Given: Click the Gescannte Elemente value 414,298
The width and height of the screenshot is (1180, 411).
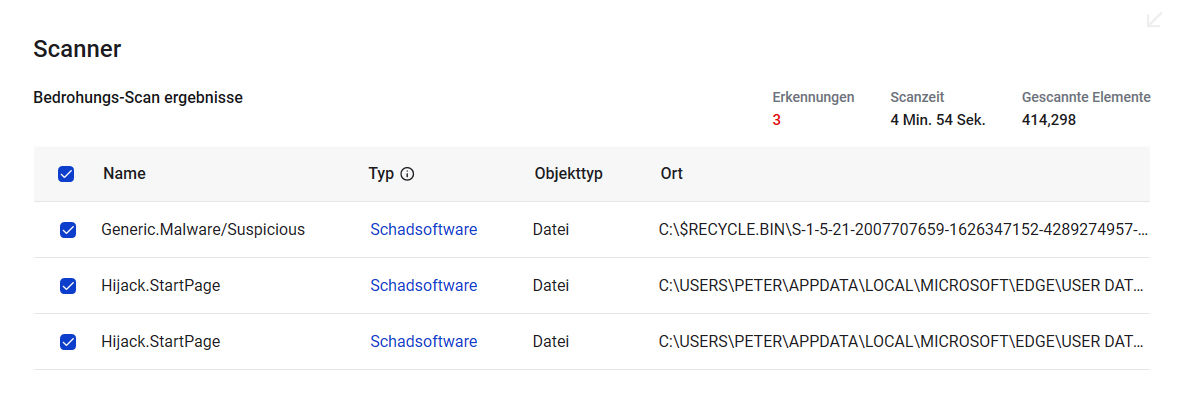Looking at the screenshot, I should click(x=1048, y=120).
